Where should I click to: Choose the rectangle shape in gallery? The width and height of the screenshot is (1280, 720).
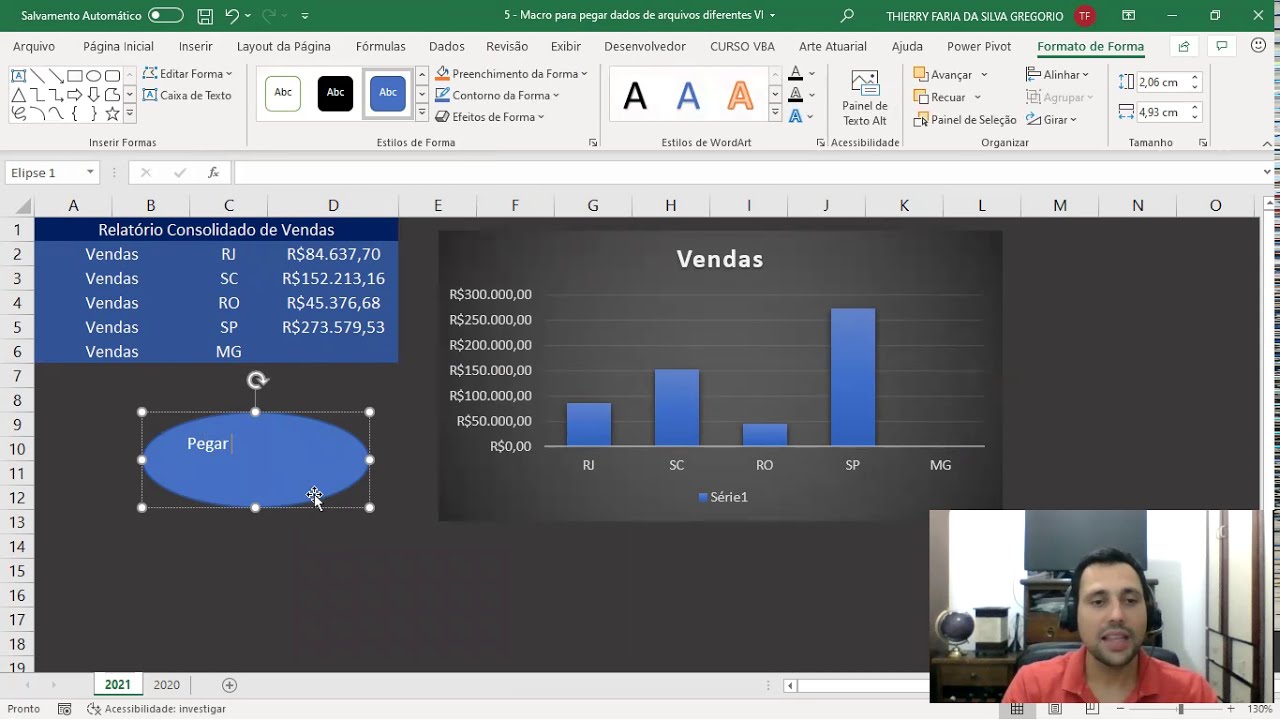click(74, 76)
